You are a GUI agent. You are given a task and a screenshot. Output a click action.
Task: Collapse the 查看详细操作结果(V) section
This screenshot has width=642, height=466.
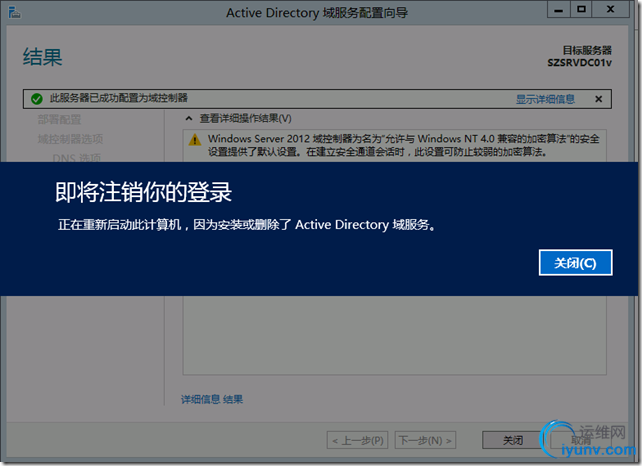[x=189, y=119]
